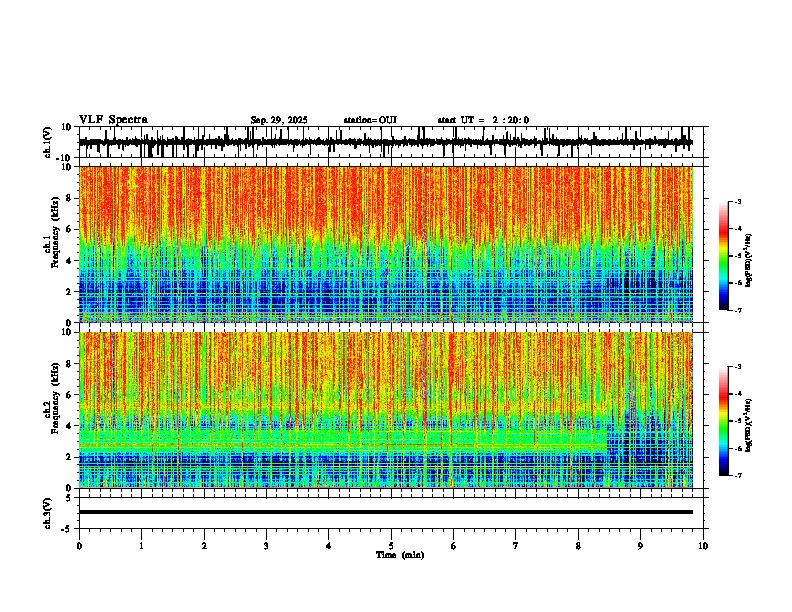Click the -7 label on ch.2 colorbar
The height and width of the screenshot is (612, 792).
(x=738, y=475)
